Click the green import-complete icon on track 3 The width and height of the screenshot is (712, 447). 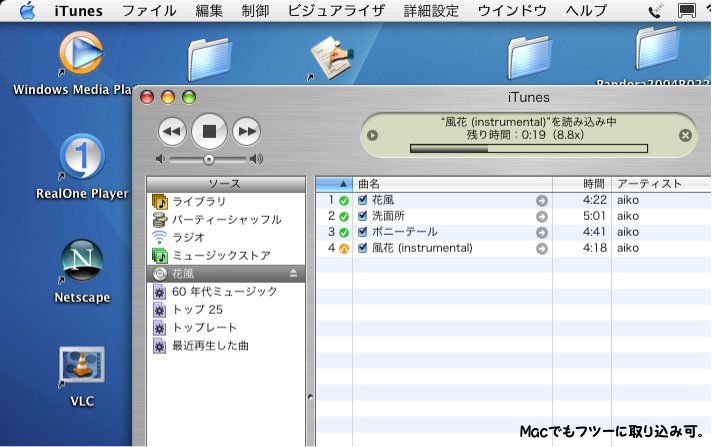pos(344,233)
